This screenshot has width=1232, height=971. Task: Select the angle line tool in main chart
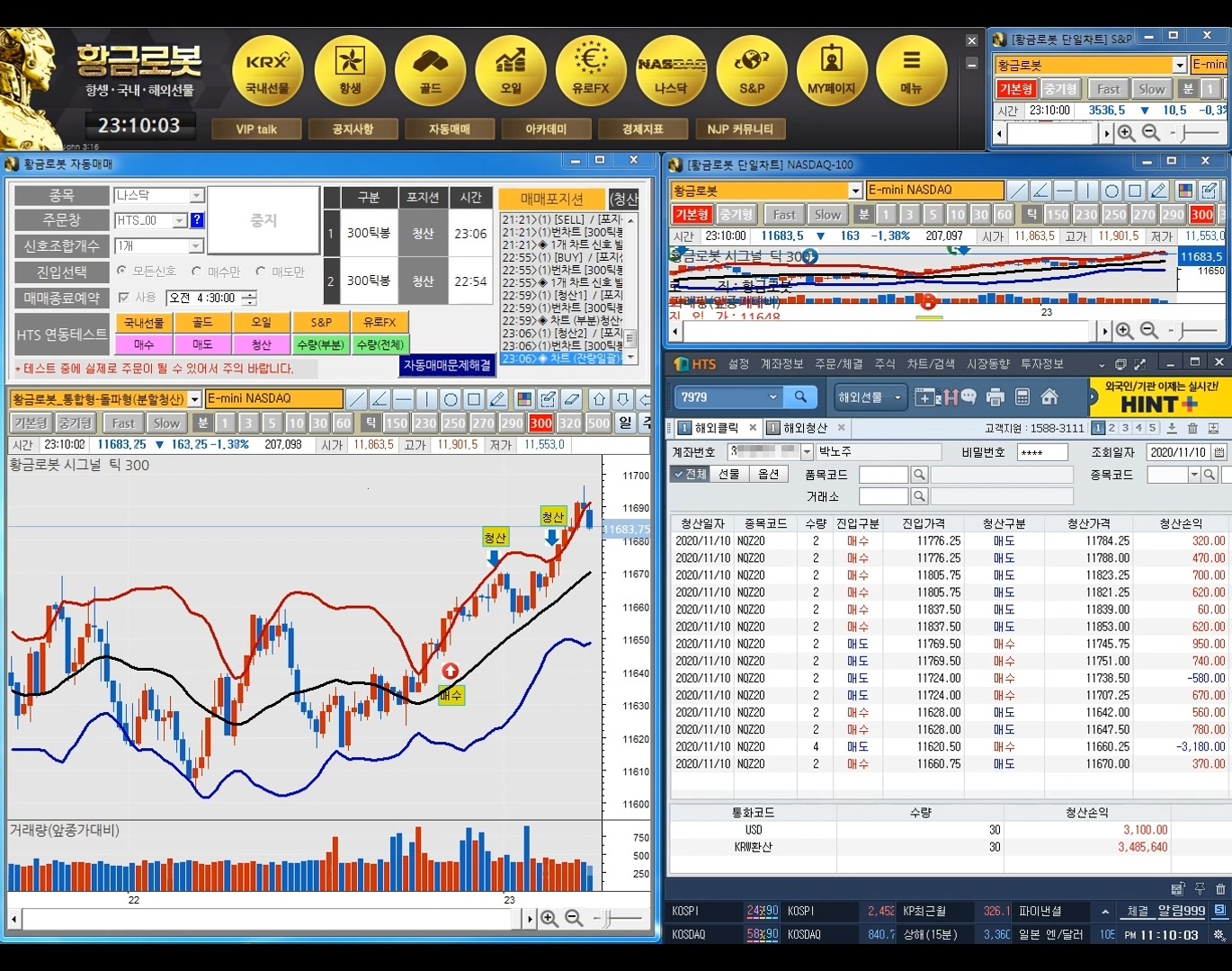click(x=379, y=399)
